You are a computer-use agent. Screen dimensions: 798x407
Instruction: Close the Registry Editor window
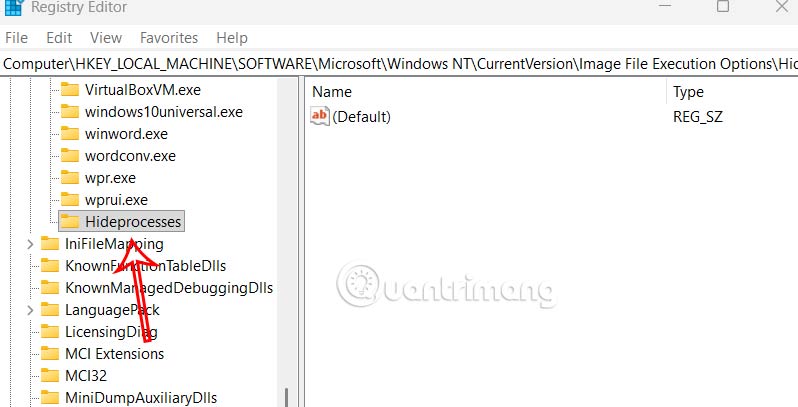tap(782, 6)
